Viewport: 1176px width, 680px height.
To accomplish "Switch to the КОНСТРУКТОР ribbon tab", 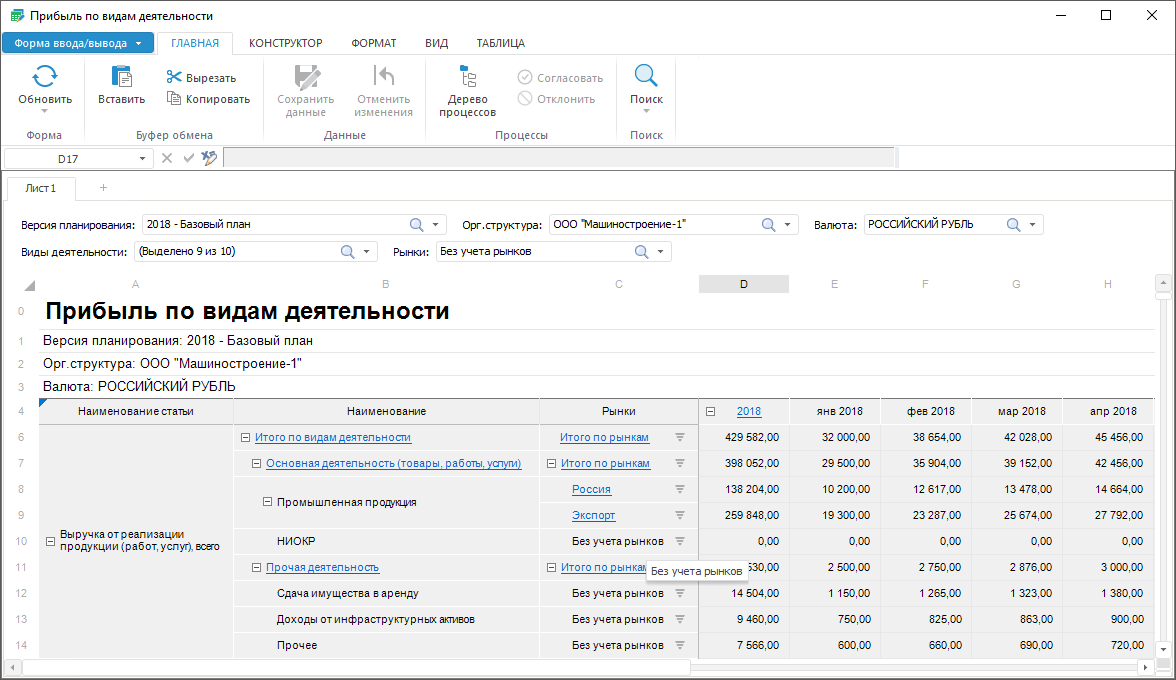I will [285, 43].
